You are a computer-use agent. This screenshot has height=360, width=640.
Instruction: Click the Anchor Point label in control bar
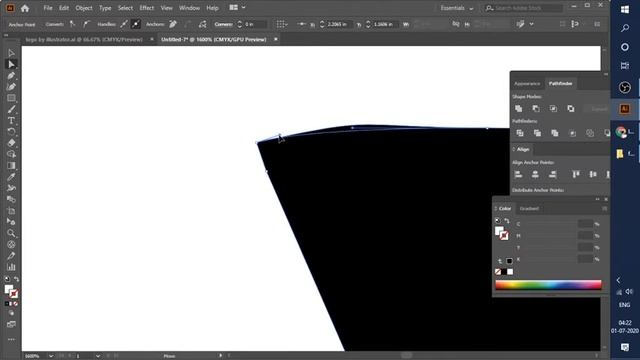[22, 24]
